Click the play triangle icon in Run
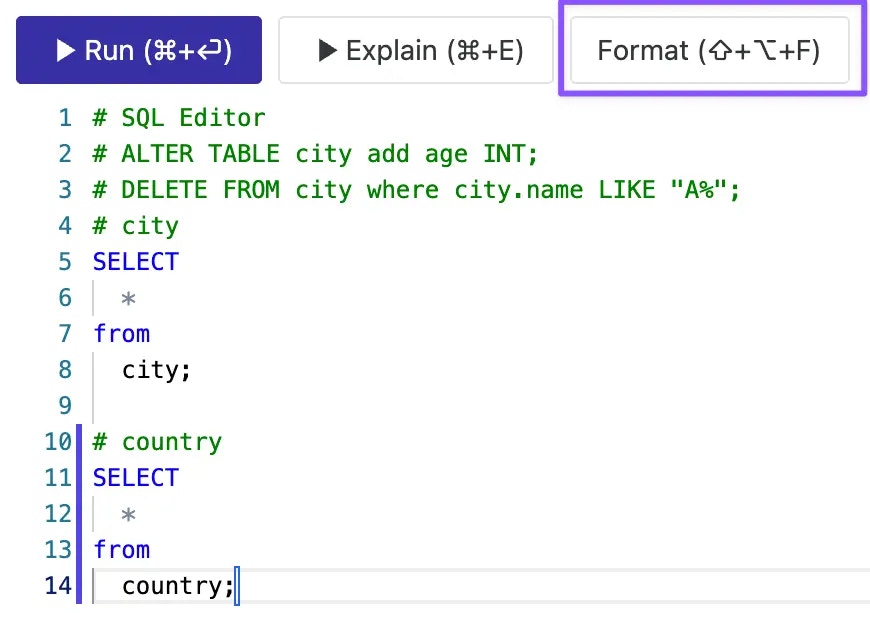This screenshot has width=870, height=618. point(65,50)
